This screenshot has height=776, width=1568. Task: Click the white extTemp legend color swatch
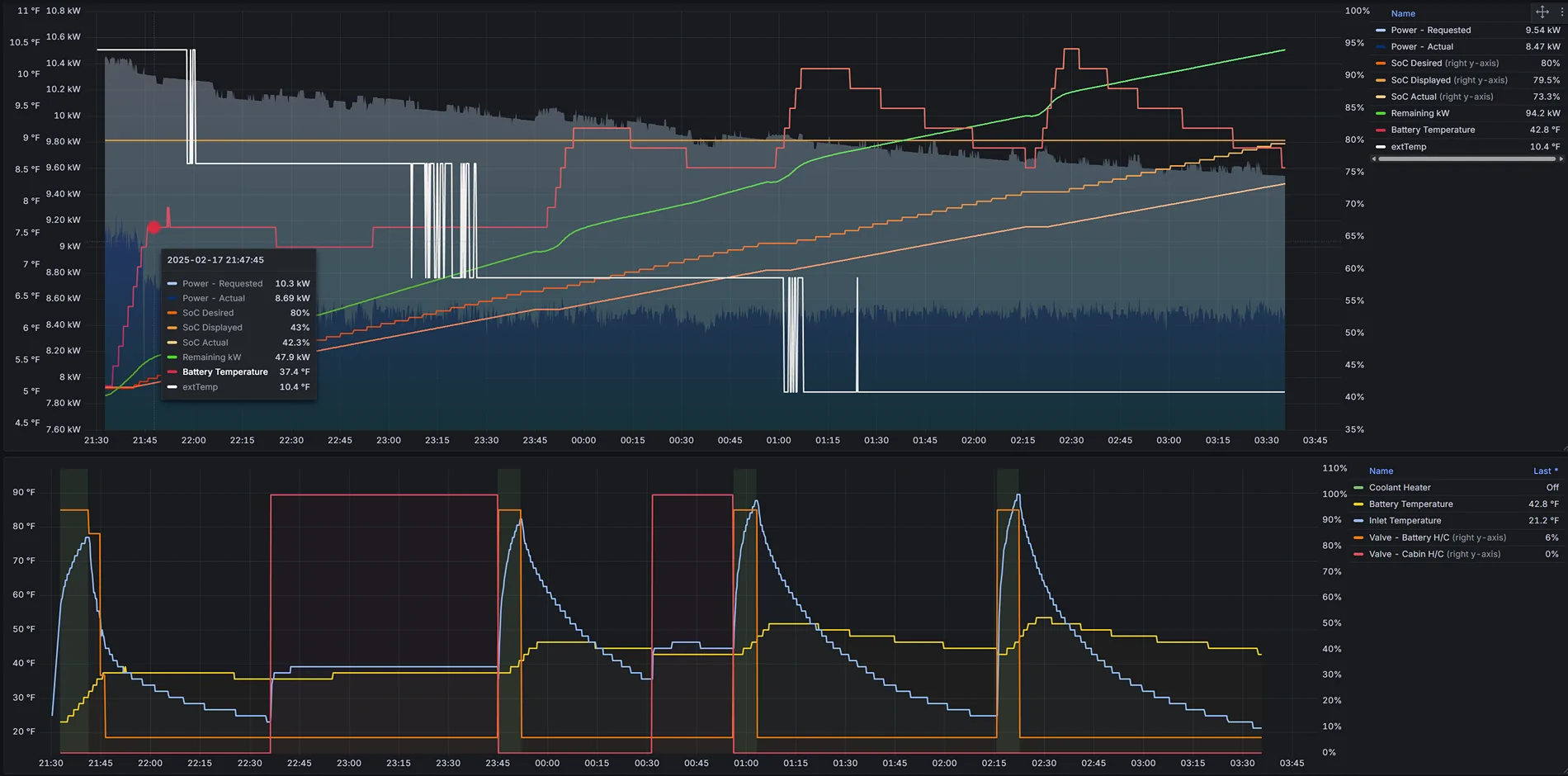point(1380,147)
